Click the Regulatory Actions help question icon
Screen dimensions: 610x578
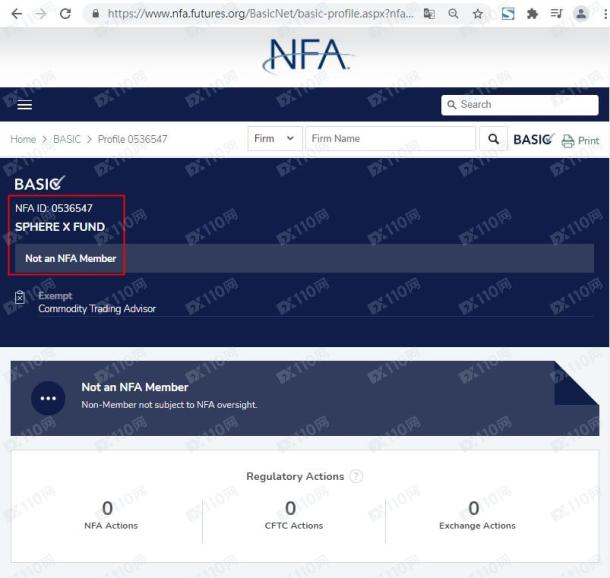[356, 476]
